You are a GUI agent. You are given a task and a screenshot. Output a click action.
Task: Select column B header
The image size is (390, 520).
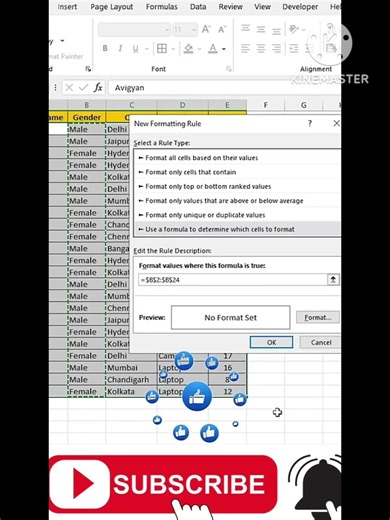pos(87,105)
